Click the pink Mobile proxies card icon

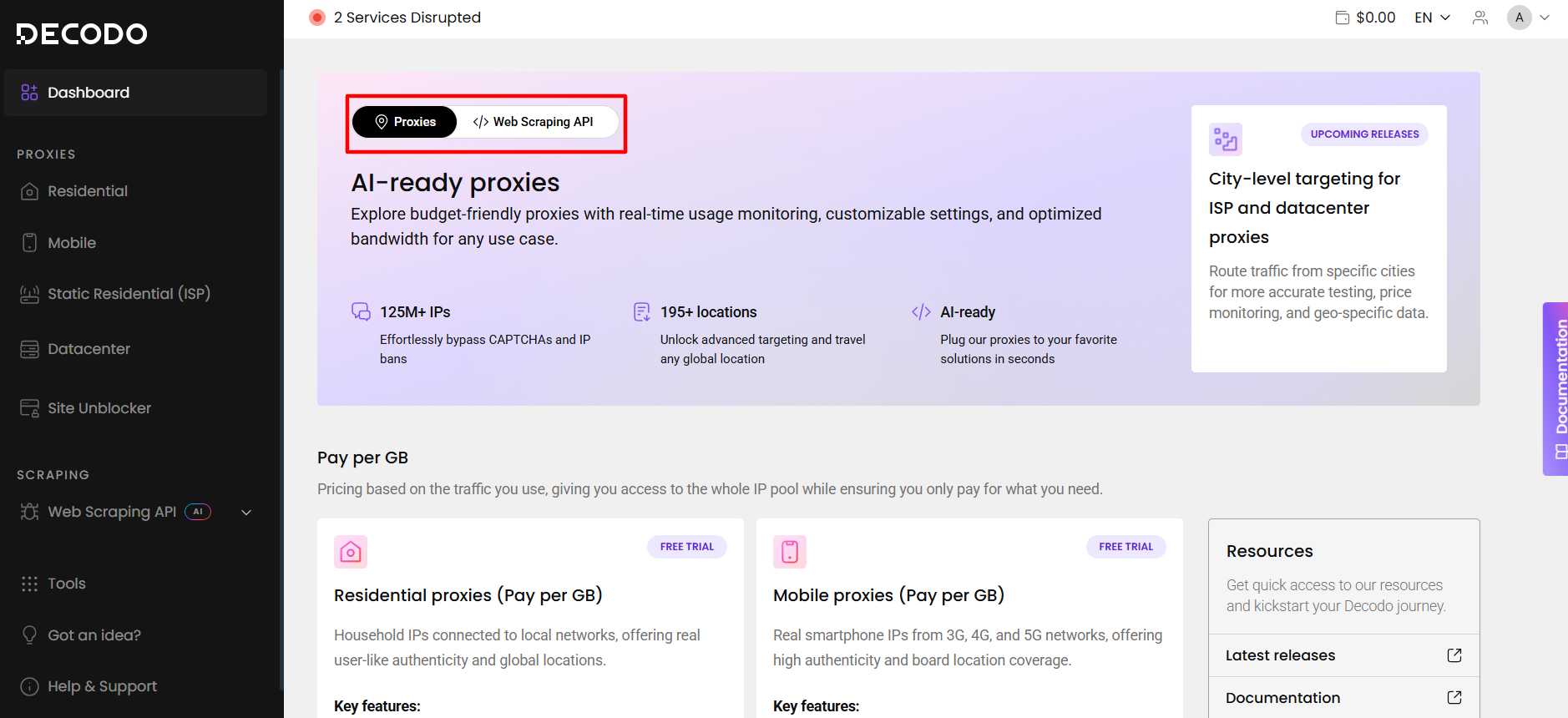coord(790,552)
